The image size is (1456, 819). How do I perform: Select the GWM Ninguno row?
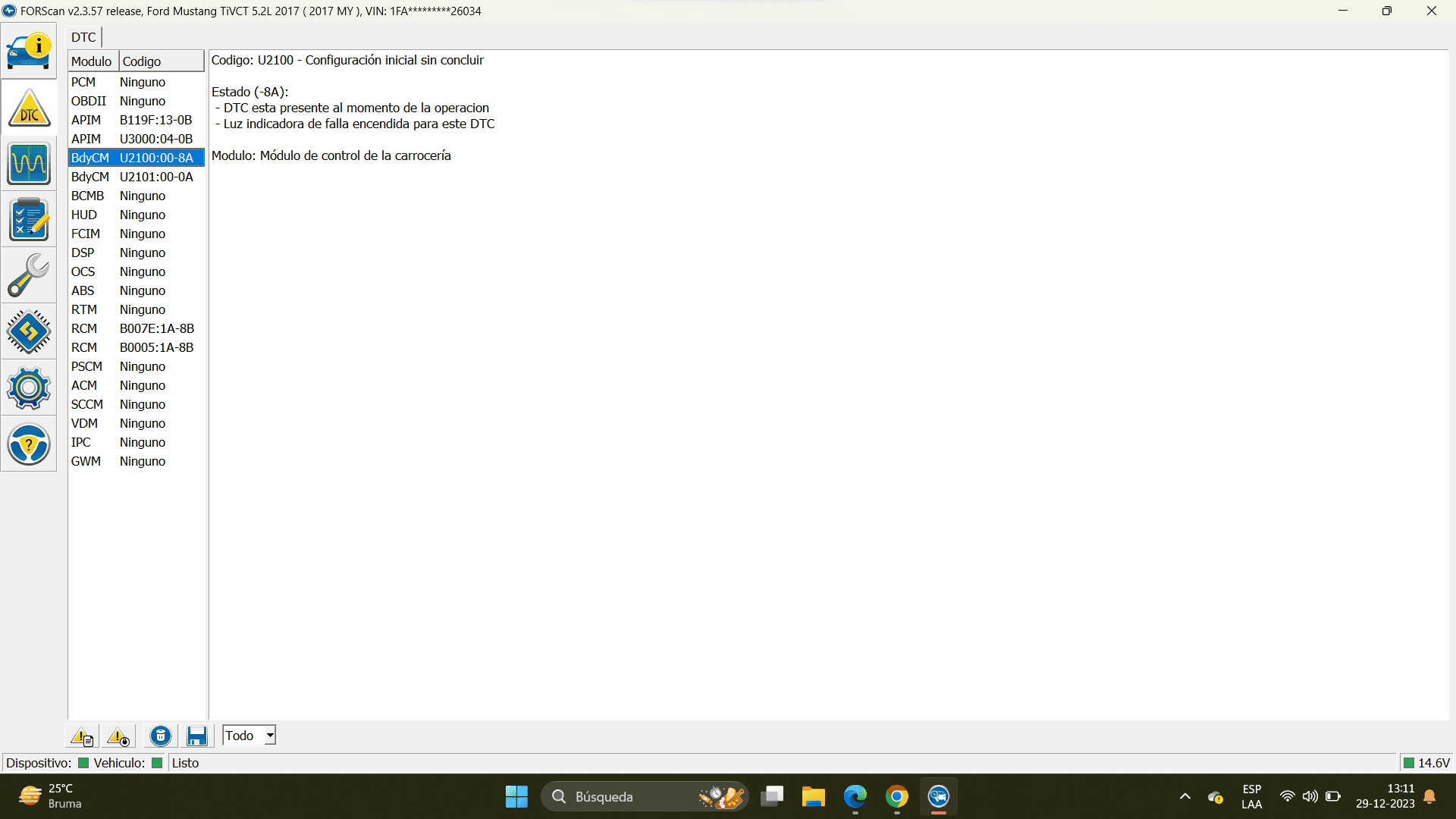pos(136,461)
